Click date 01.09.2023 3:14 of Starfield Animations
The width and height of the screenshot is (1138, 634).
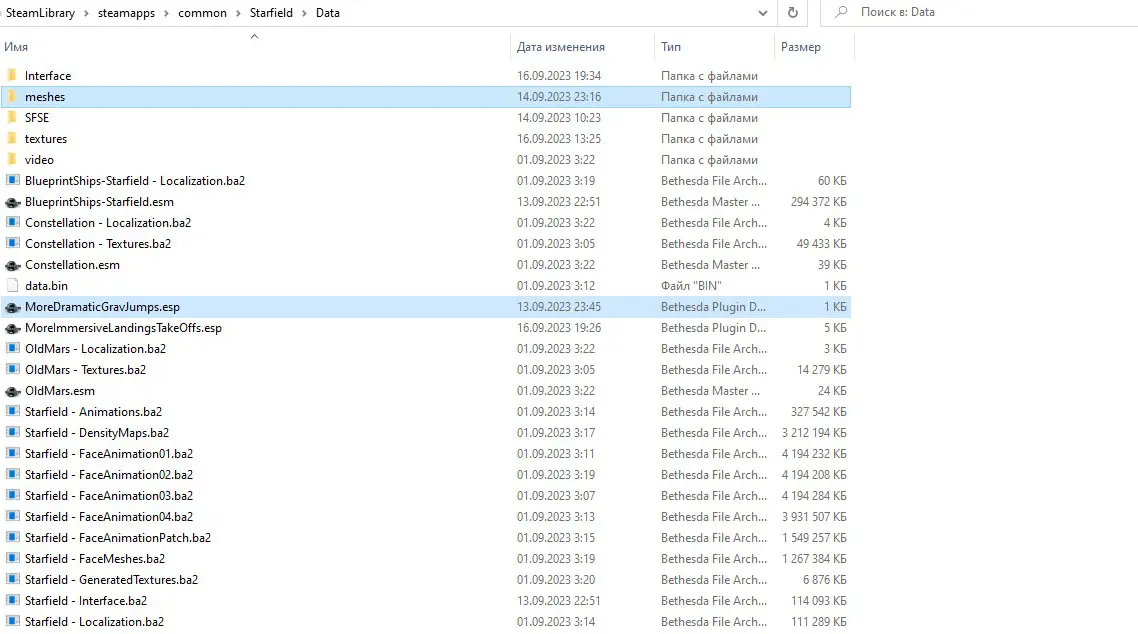[556, 412]
